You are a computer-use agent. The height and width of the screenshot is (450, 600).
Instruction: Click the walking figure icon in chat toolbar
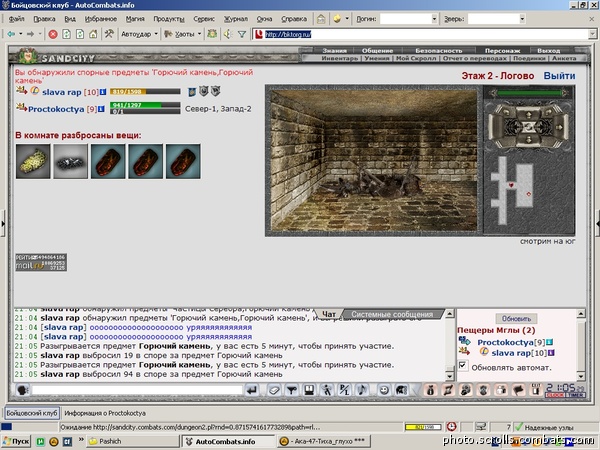point(327,390)
